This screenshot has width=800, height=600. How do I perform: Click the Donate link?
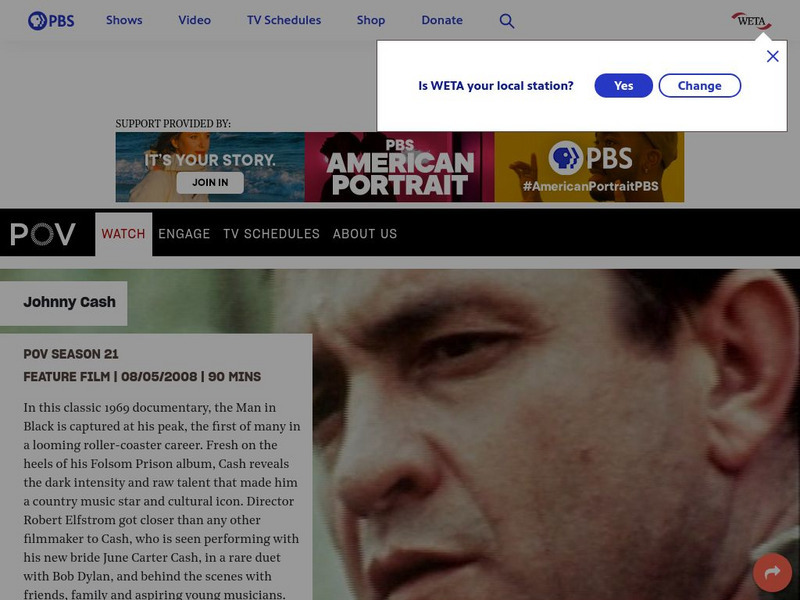442,20
